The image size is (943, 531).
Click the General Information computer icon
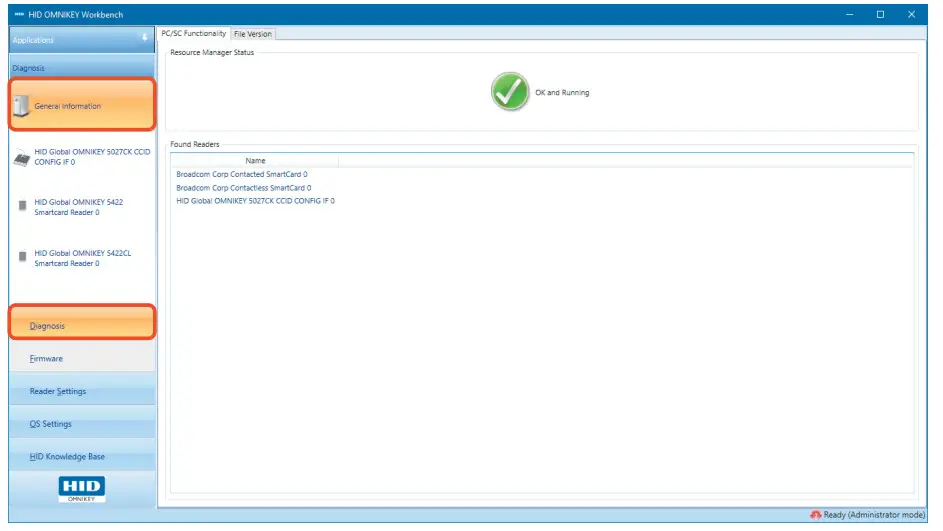21,106
